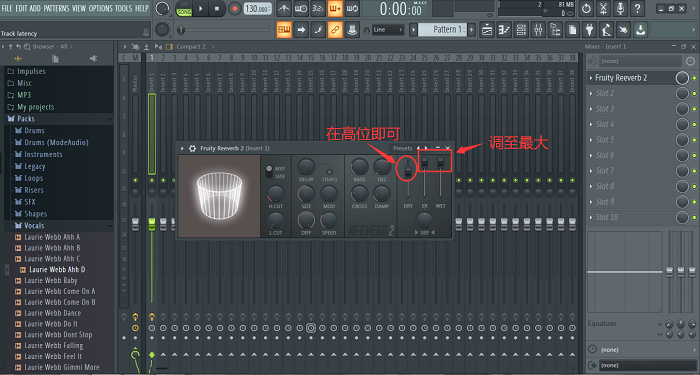Click the typing keyboard to piano icon
Screen dimensions: 700x375
[284, 30]
